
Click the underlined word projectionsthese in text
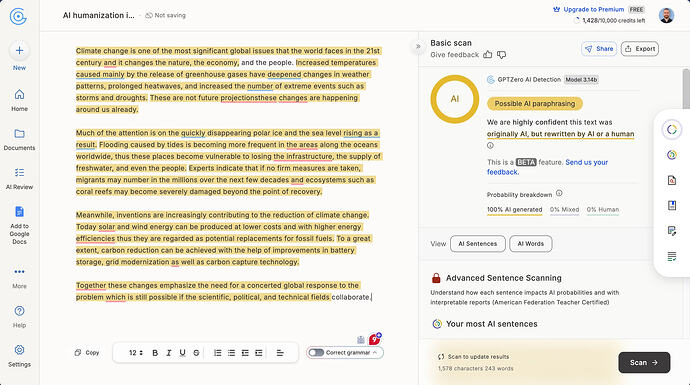click(x=249, y=98)
